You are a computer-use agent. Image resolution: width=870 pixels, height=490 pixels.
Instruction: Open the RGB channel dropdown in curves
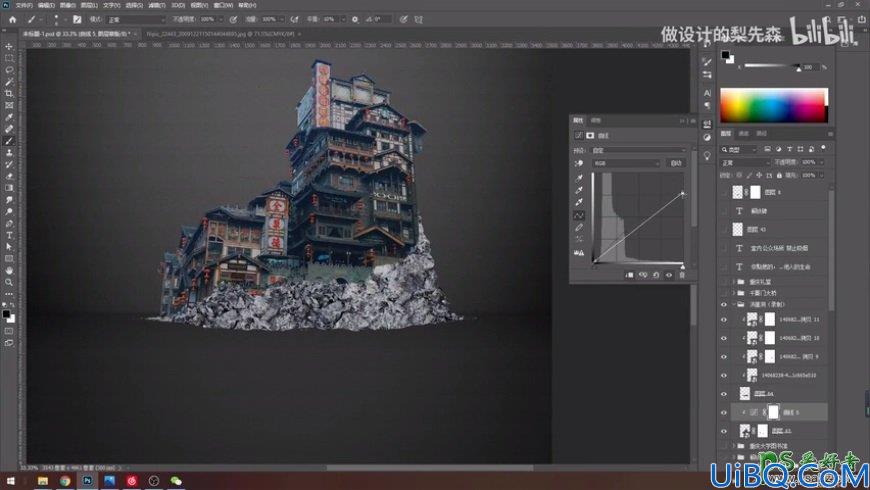(x=626, y=163)
